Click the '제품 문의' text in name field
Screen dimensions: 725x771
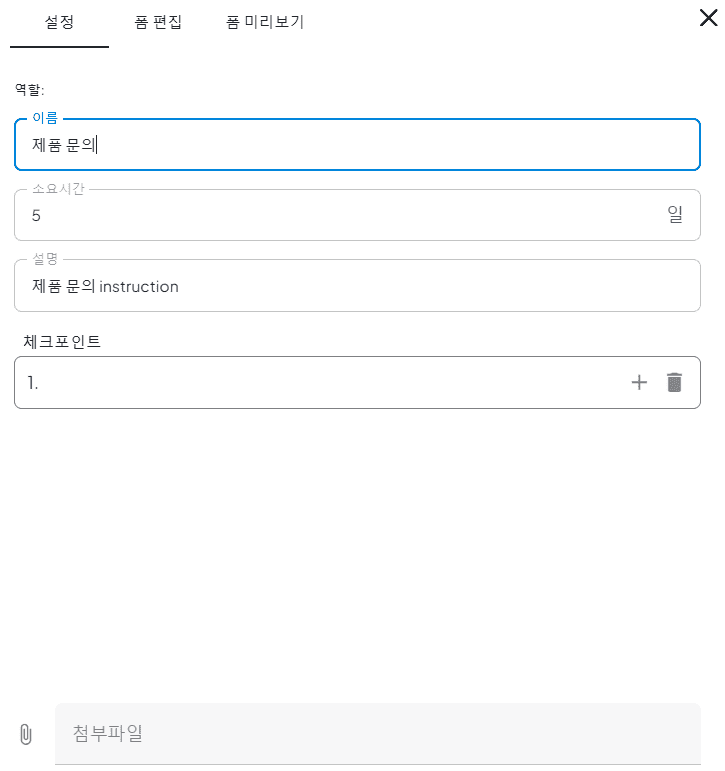pos(64,145)
